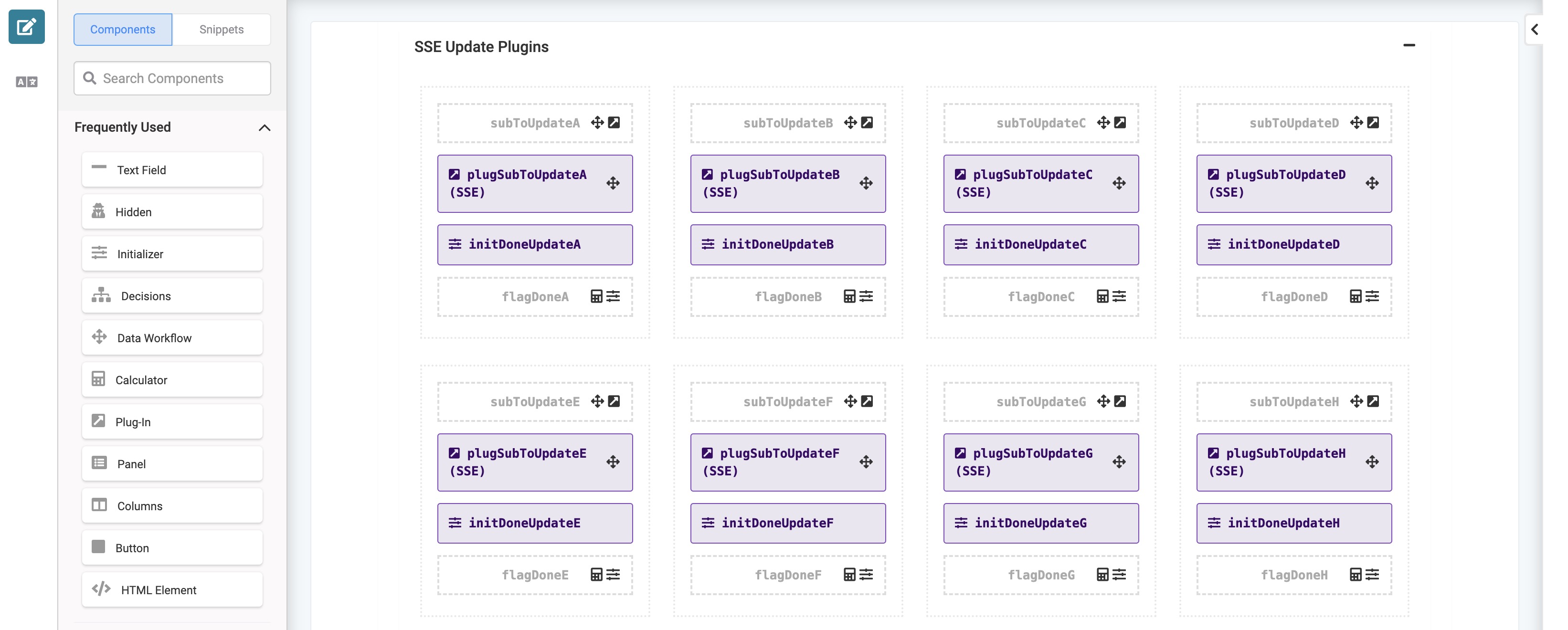Pick the Panel component
The image size is (1568, 630).
pos(172,464)
